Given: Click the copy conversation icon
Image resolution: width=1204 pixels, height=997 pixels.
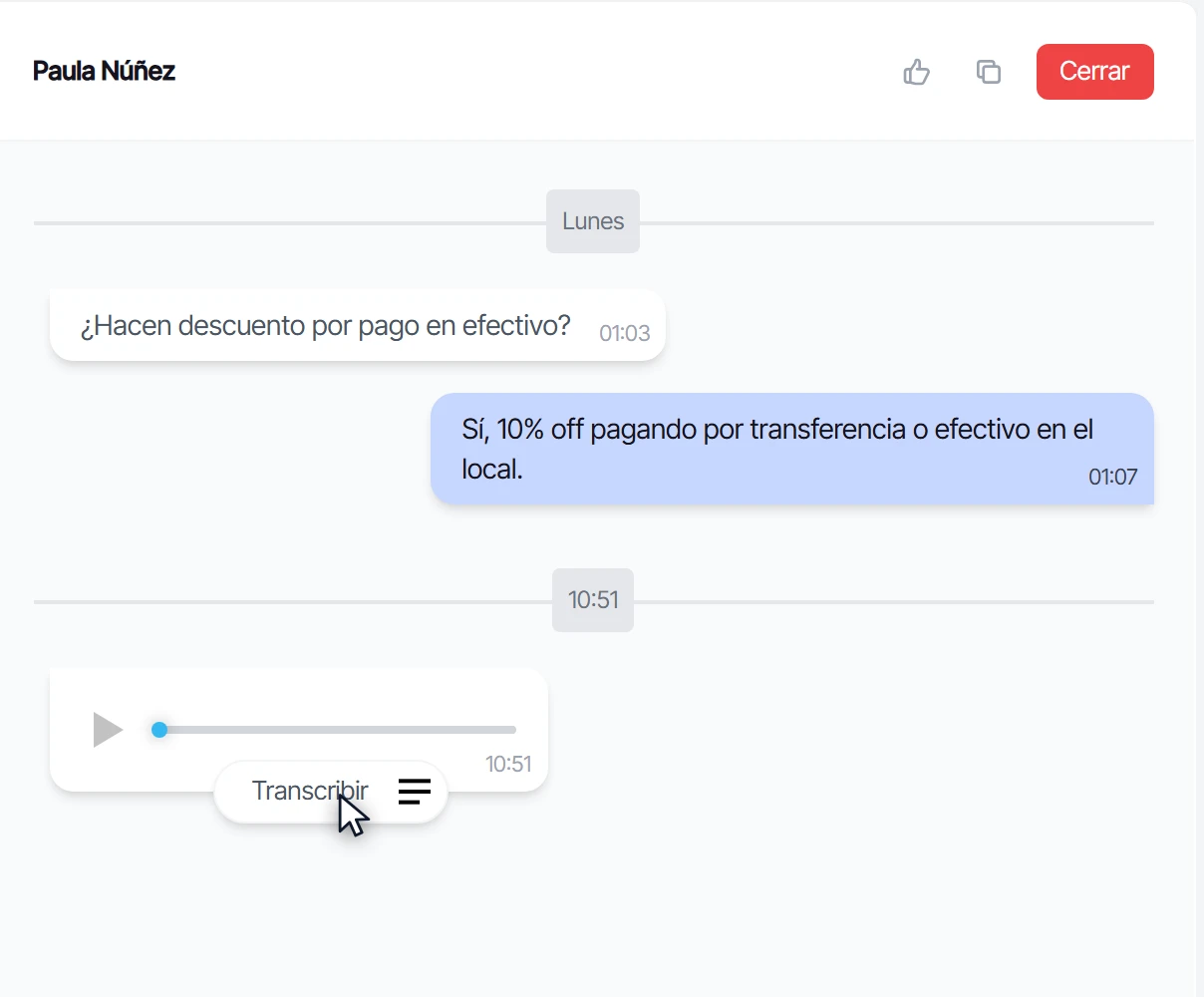Looking at the screenshot, I should click(988, 72).
